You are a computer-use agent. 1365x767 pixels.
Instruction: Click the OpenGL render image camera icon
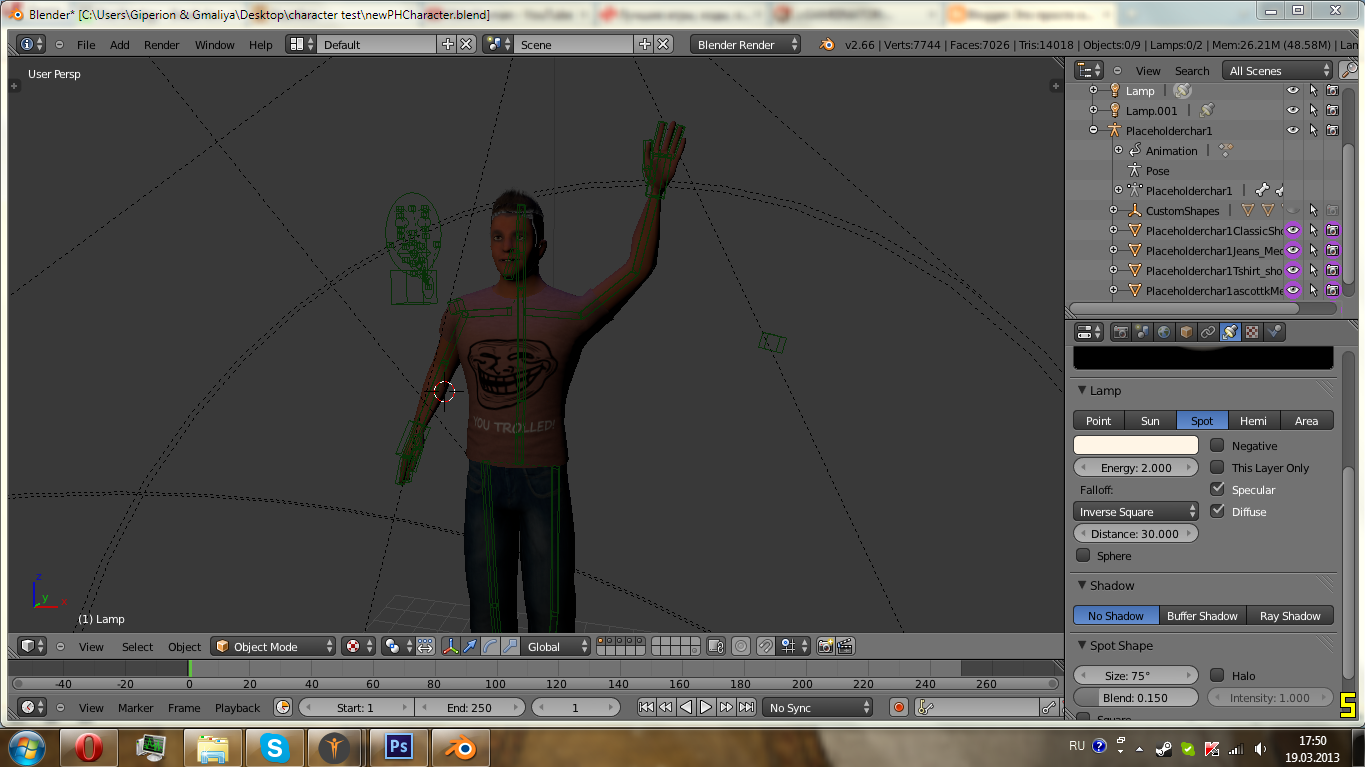pos(825,647)
